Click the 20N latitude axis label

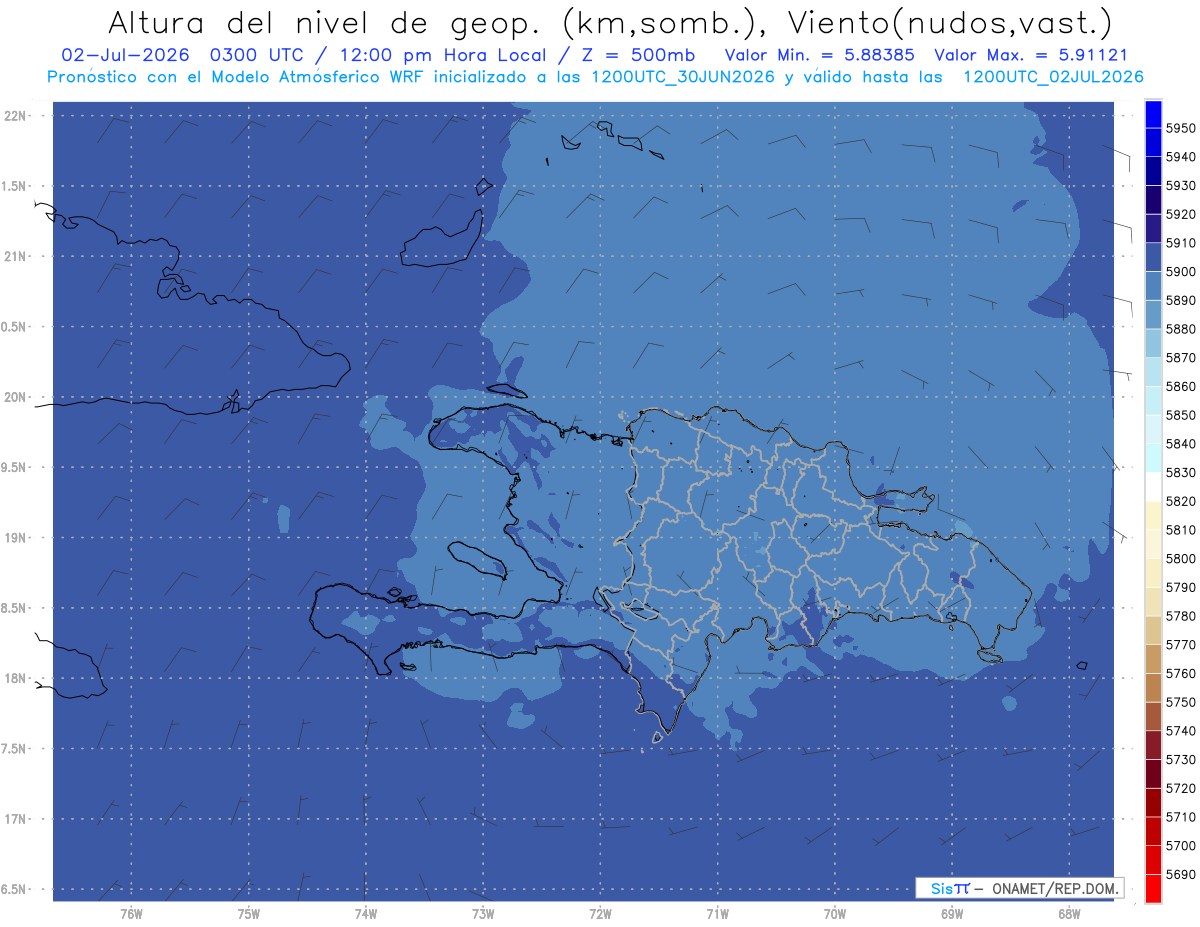click(x=17, y=397)
